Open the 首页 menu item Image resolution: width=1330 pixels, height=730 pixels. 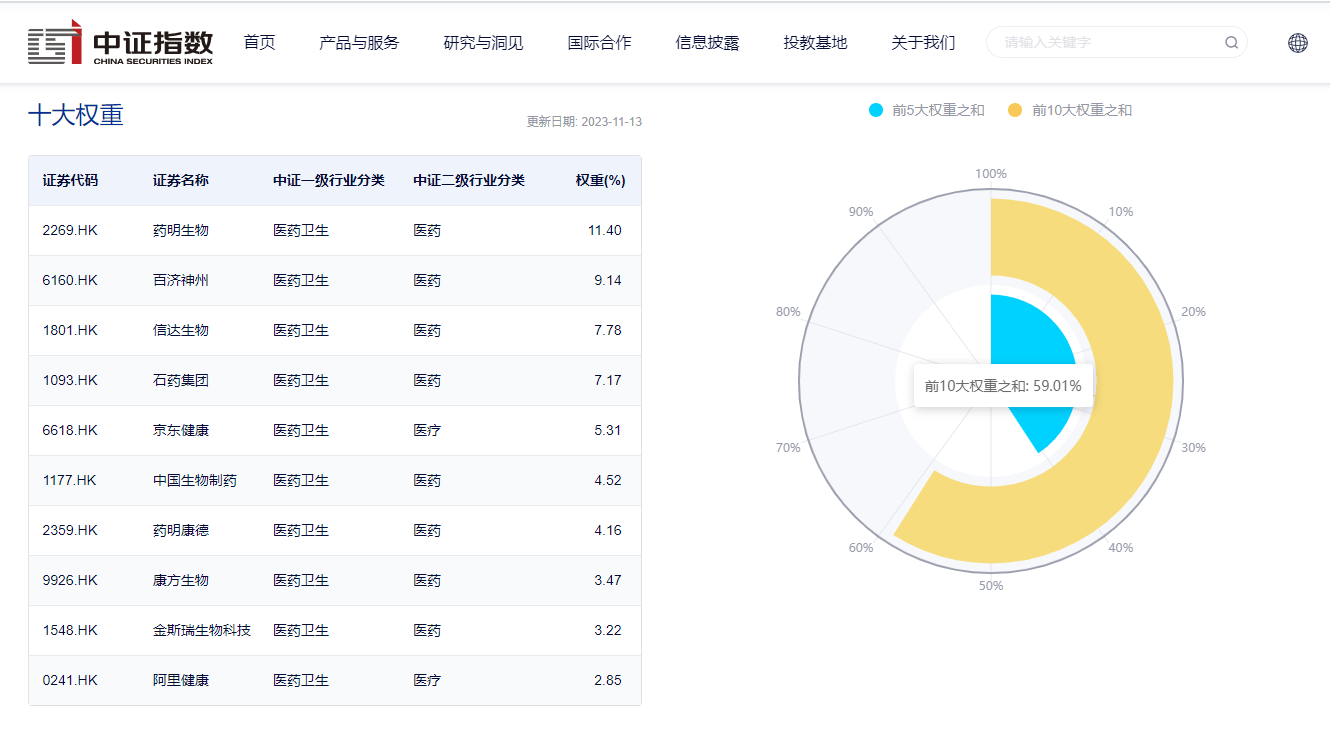tap(259, 43)
